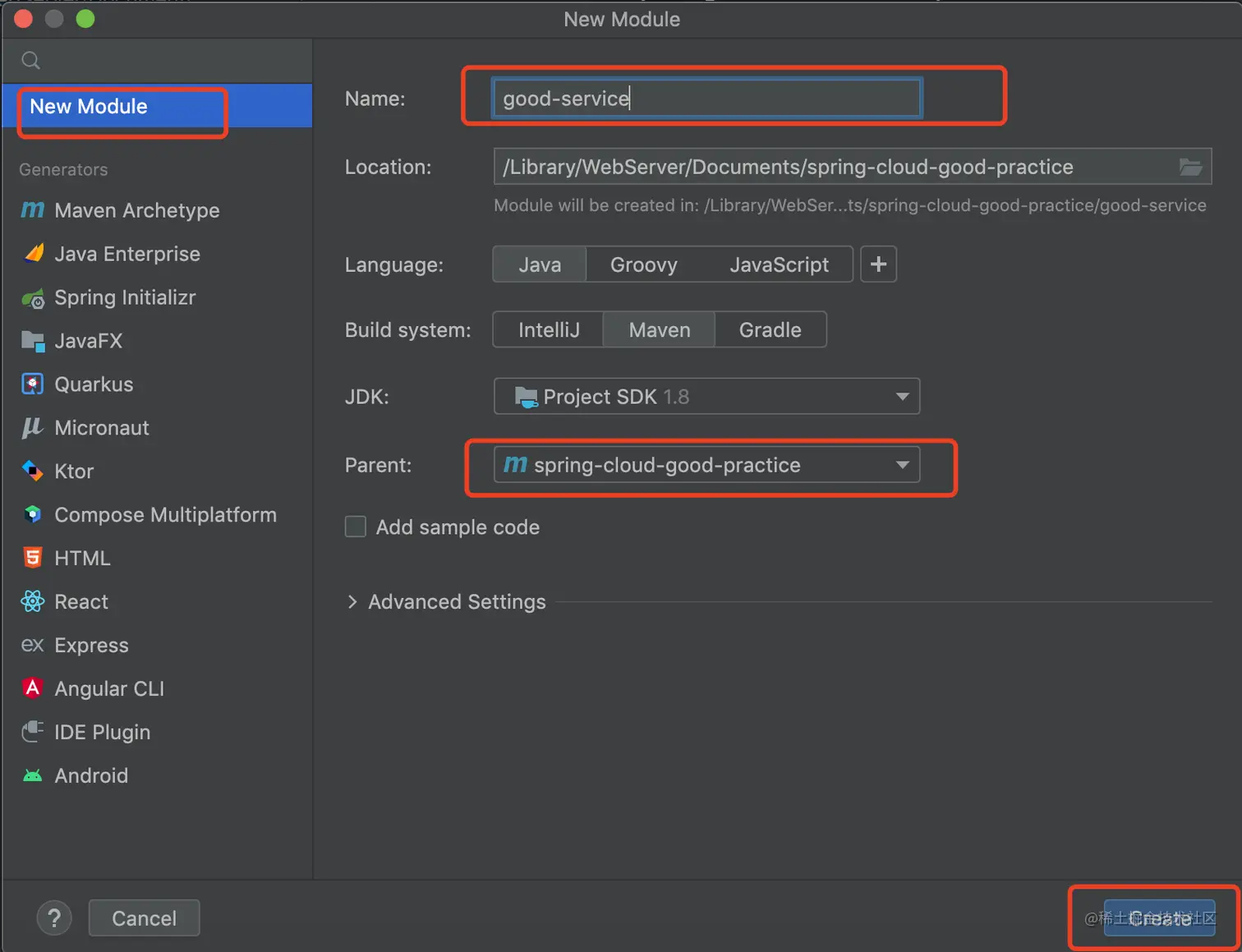Select New Module in the sidebar
Screen dimensions: 1242x952
[x=89, y=107]
